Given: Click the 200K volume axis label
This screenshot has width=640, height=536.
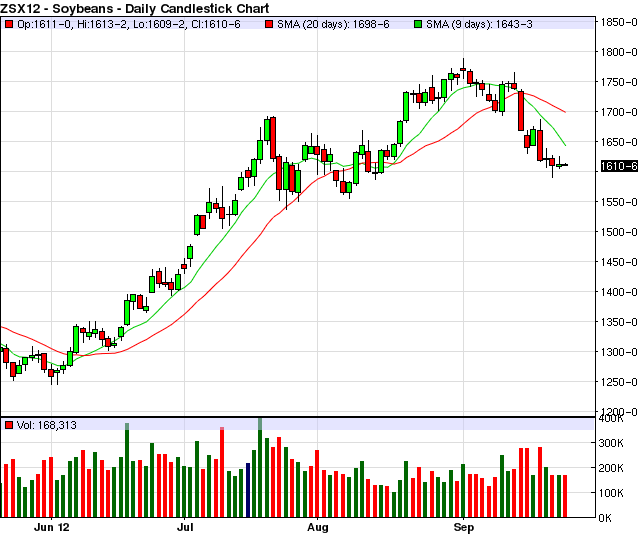Looking at the screenshot, I should 611,468.
